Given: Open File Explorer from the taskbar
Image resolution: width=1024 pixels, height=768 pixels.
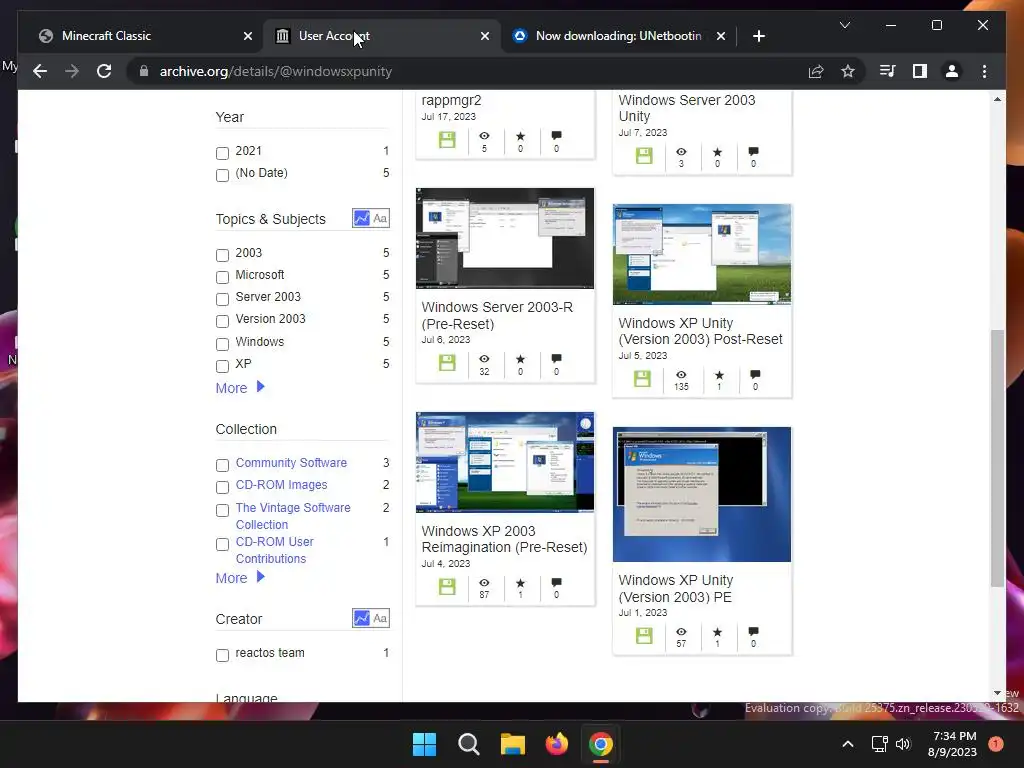Looking at the screenshot, I should tap(513, 744).
